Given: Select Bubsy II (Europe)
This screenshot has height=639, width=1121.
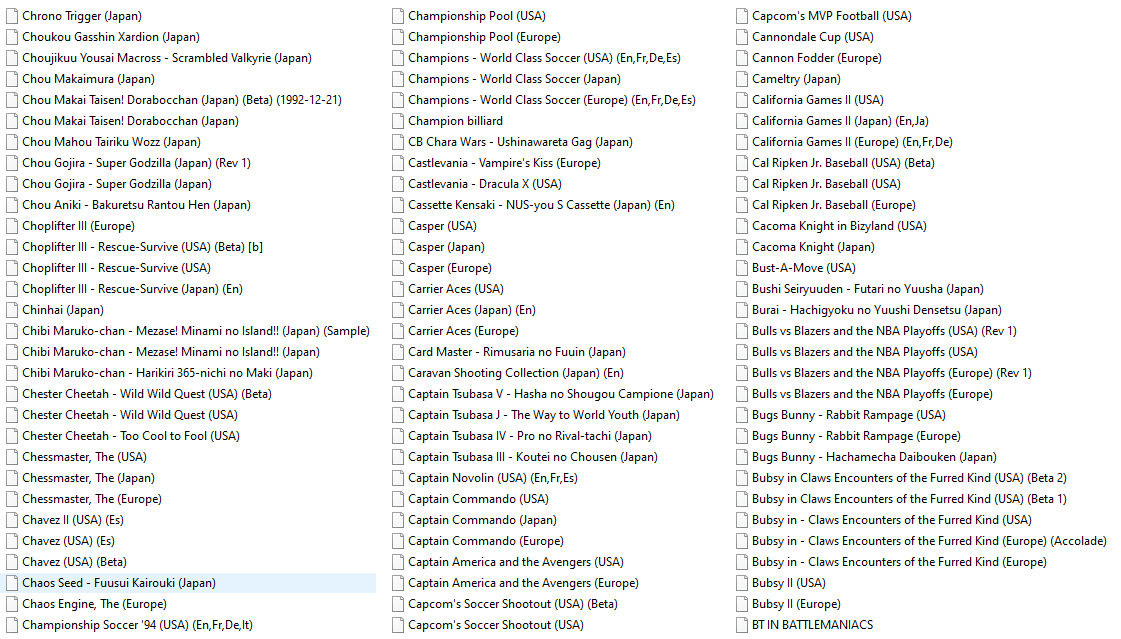Looking at the screenshot, I should point(796,604).
